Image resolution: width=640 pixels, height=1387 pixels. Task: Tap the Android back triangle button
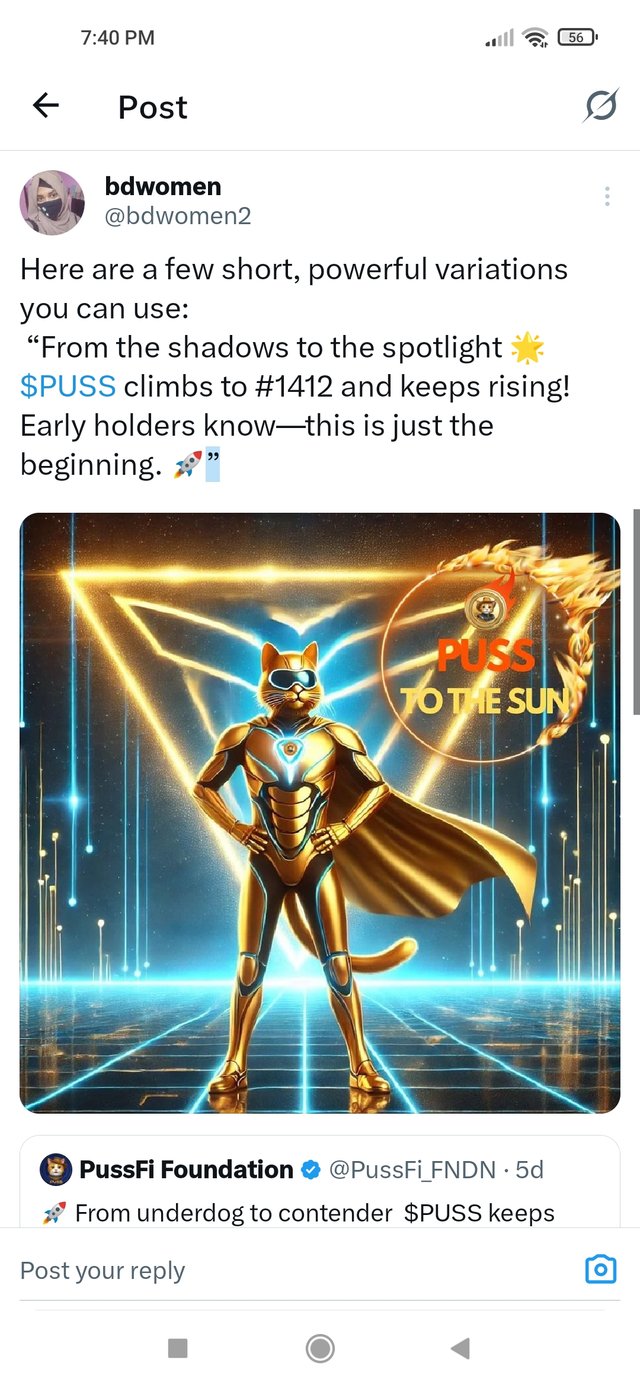coord(460,1348)
